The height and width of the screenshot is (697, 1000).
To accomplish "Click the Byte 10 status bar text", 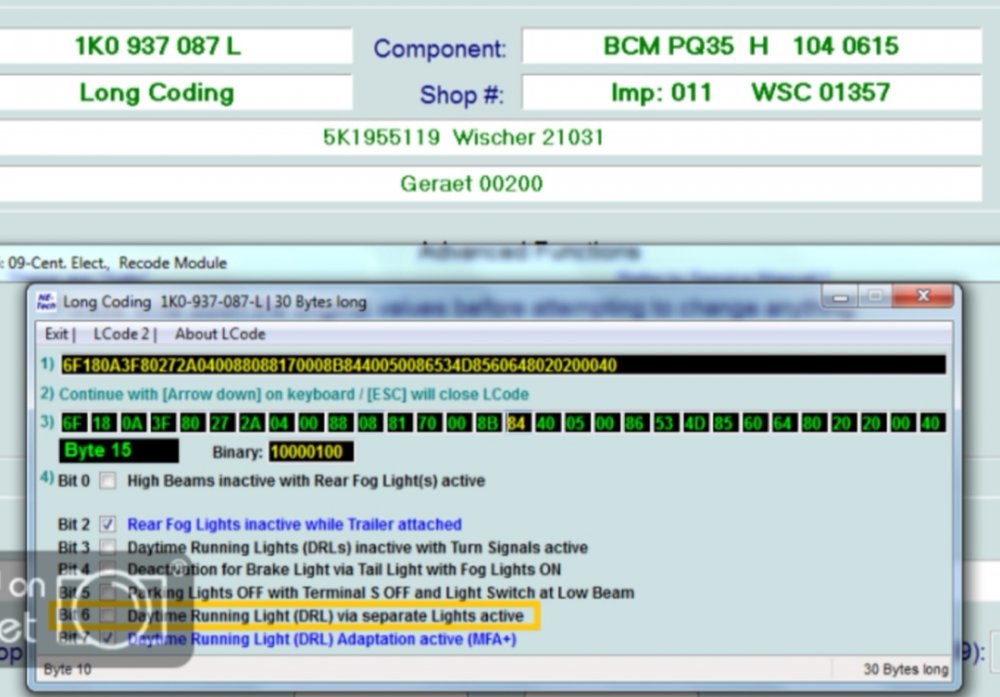I will click(x=67, y=670).
